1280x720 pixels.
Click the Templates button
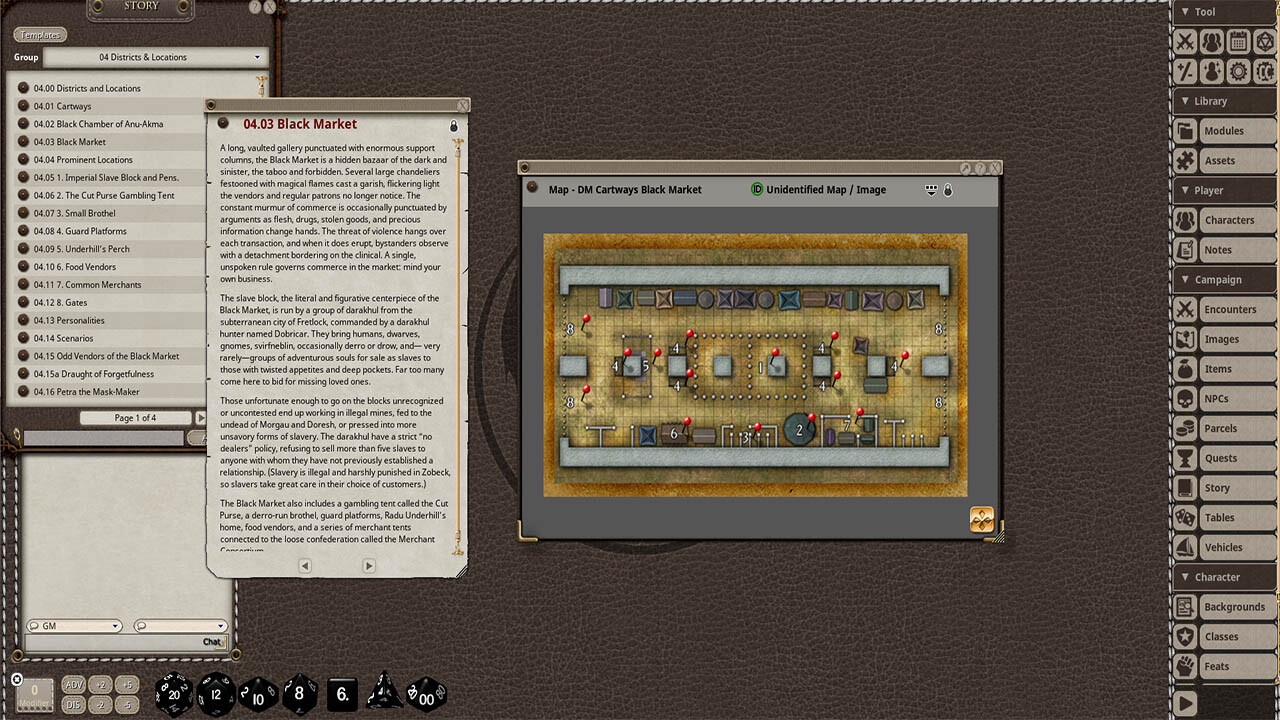pos(40,35)
